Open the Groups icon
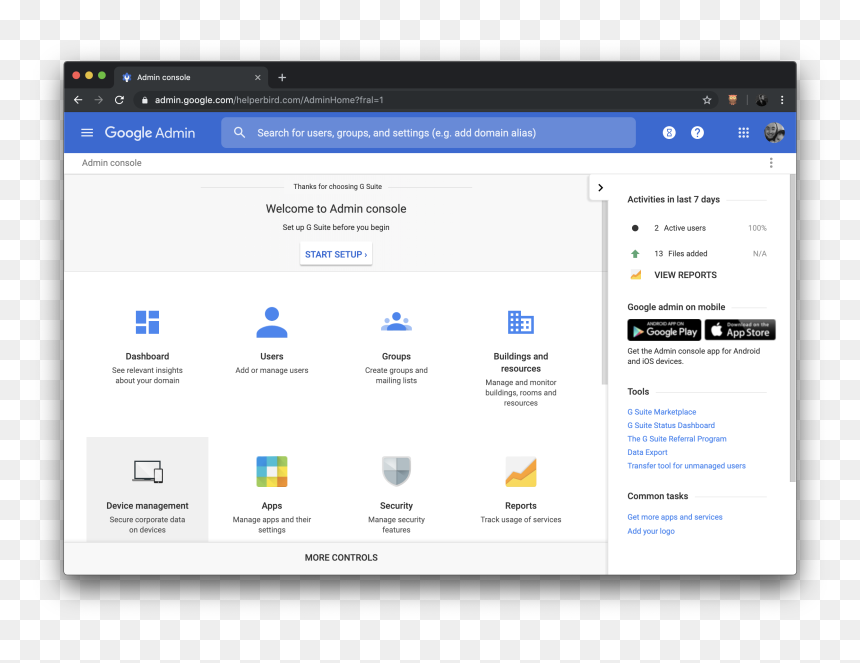 click(397, 321)
